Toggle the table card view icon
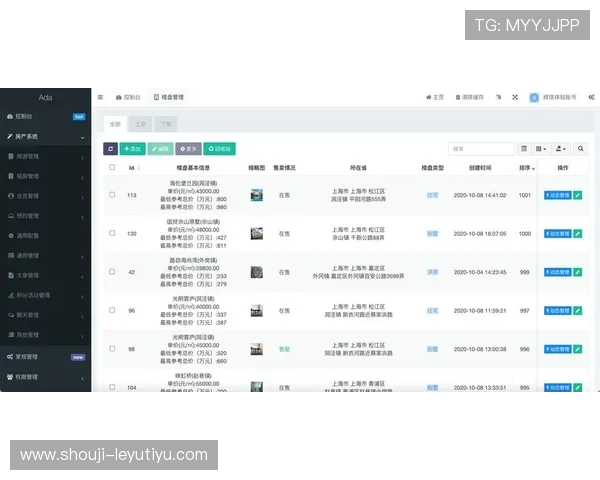The height and width of the screenshot is (480, 600). [x=524, y=149]
